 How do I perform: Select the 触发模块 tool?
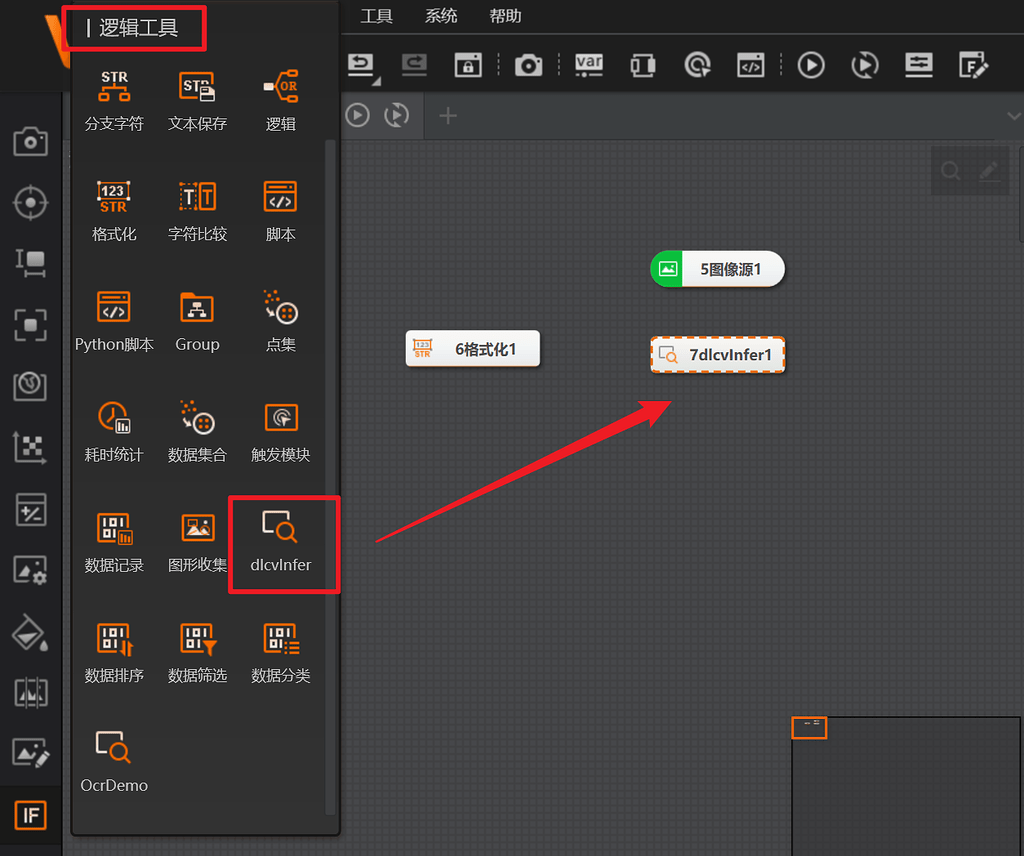(281, 431)
